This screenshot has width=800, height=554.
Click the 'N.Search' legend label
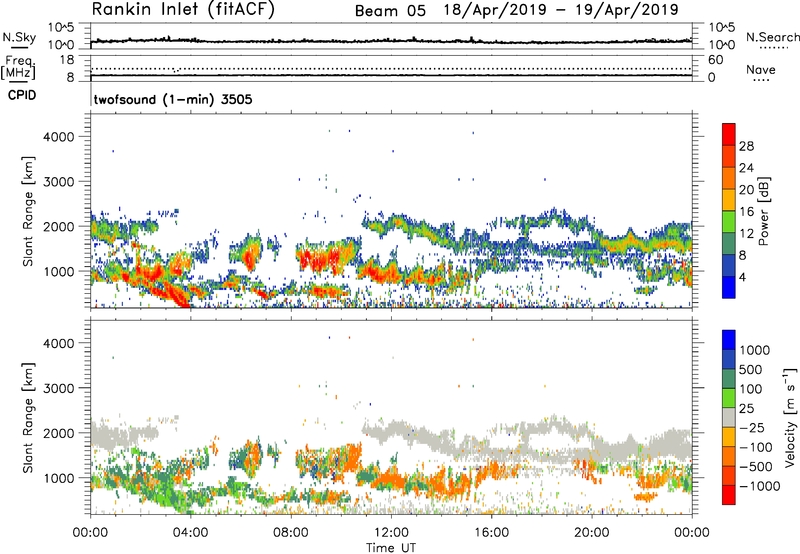click(772, 37)
